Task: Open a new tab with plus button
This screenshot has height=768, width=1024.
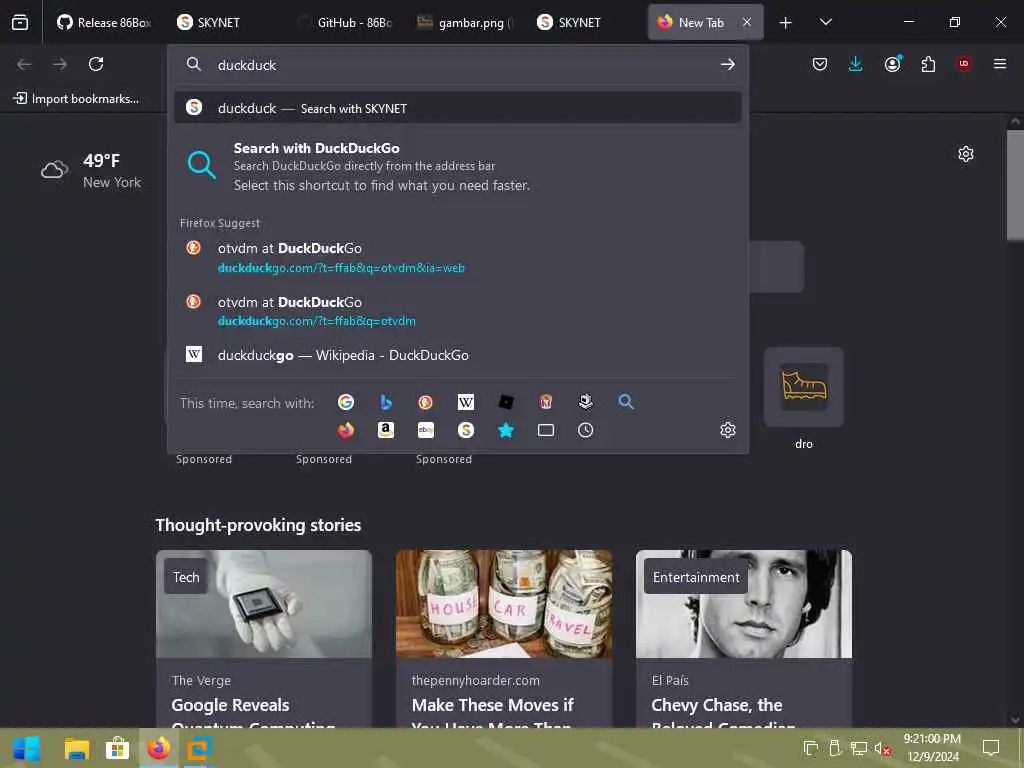Action: tap(786, 23)
